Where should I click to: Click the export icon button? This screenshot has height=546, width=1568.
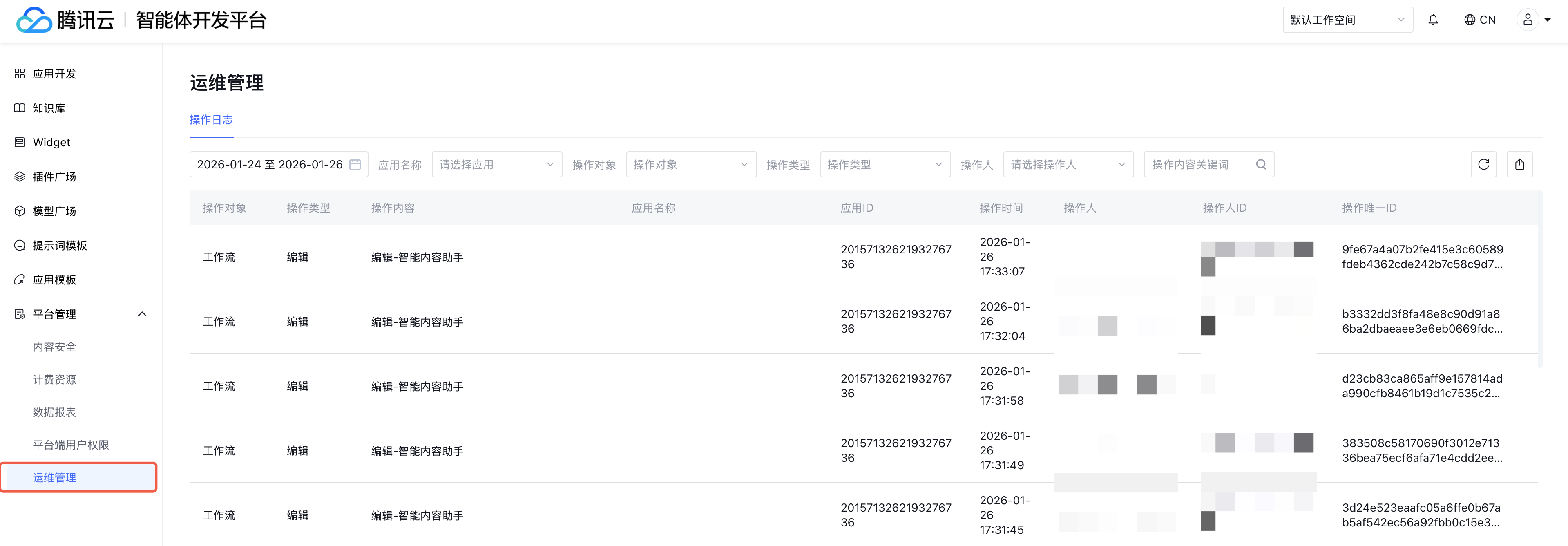(1519, 164)
